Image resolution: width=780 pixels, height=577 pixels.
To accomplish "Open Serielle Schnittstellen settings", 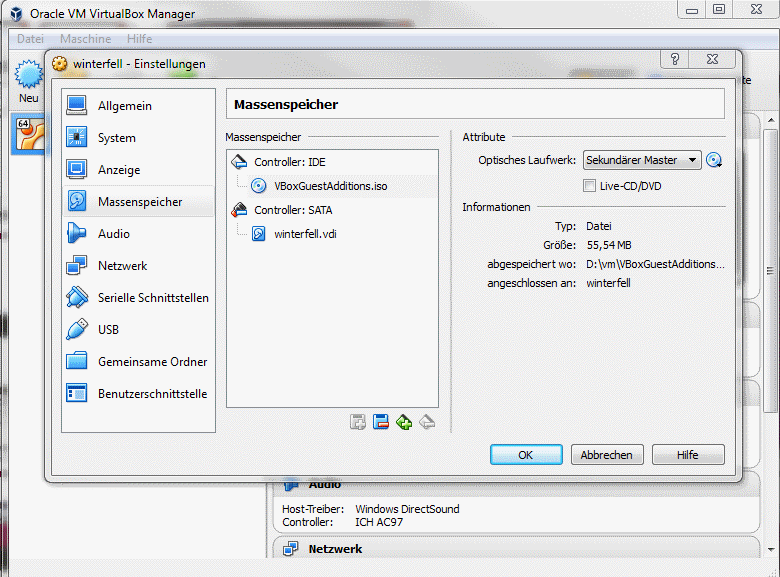I will (138, 297).
